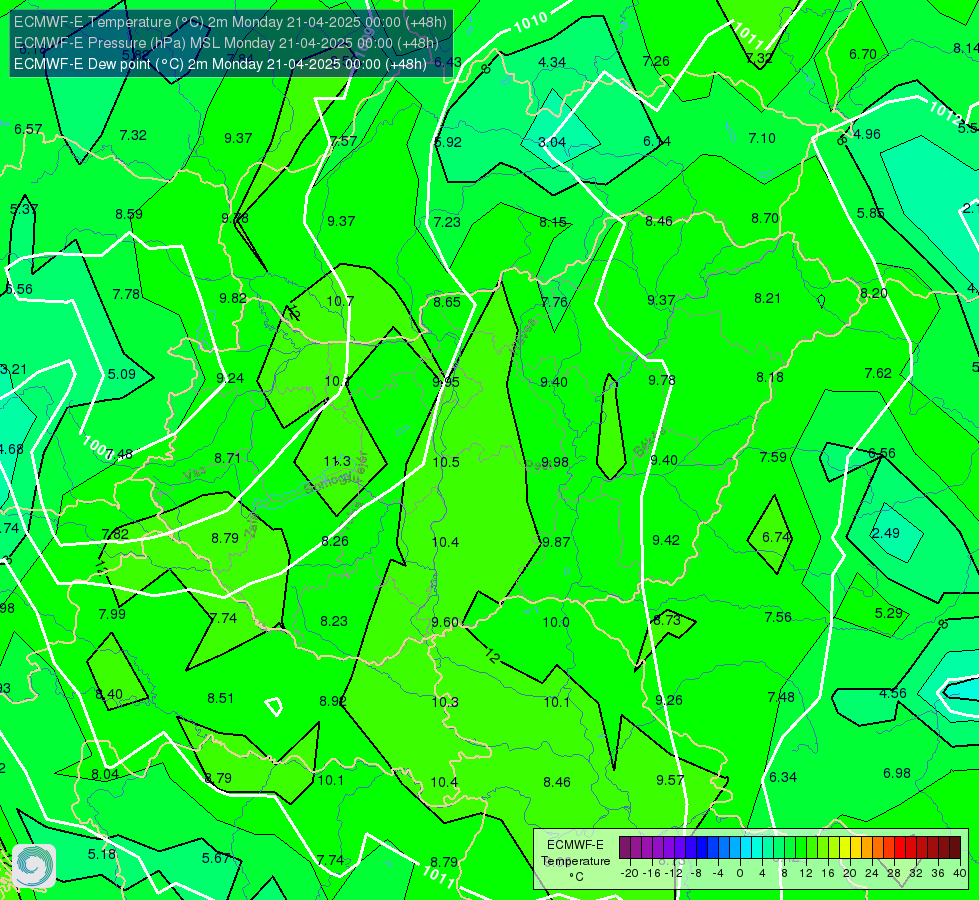Click the spiral weather logo icon

pos(34,866)
